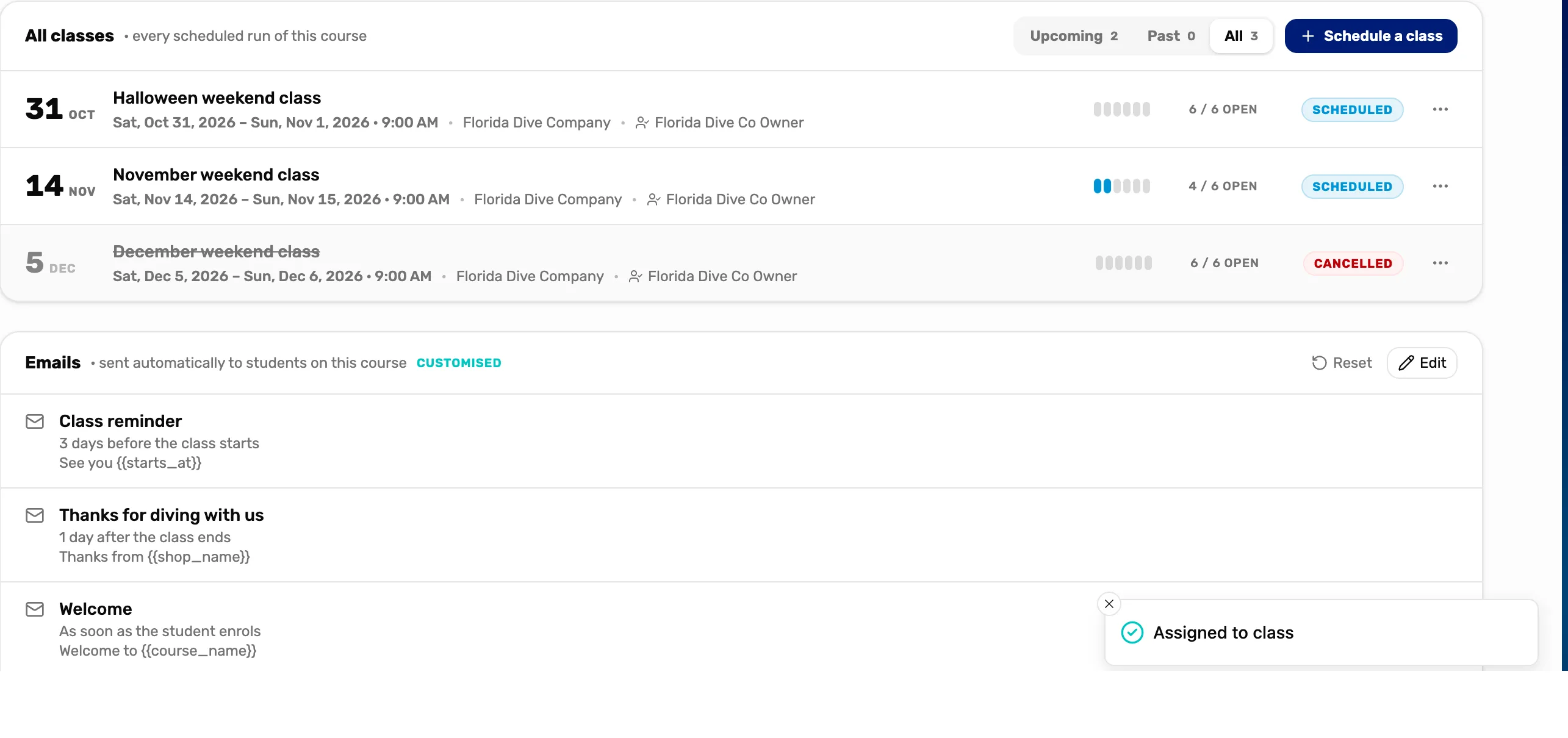Click the Thanks for diving envelope icon
The image size is (1568, 738).
pos(35,515)
